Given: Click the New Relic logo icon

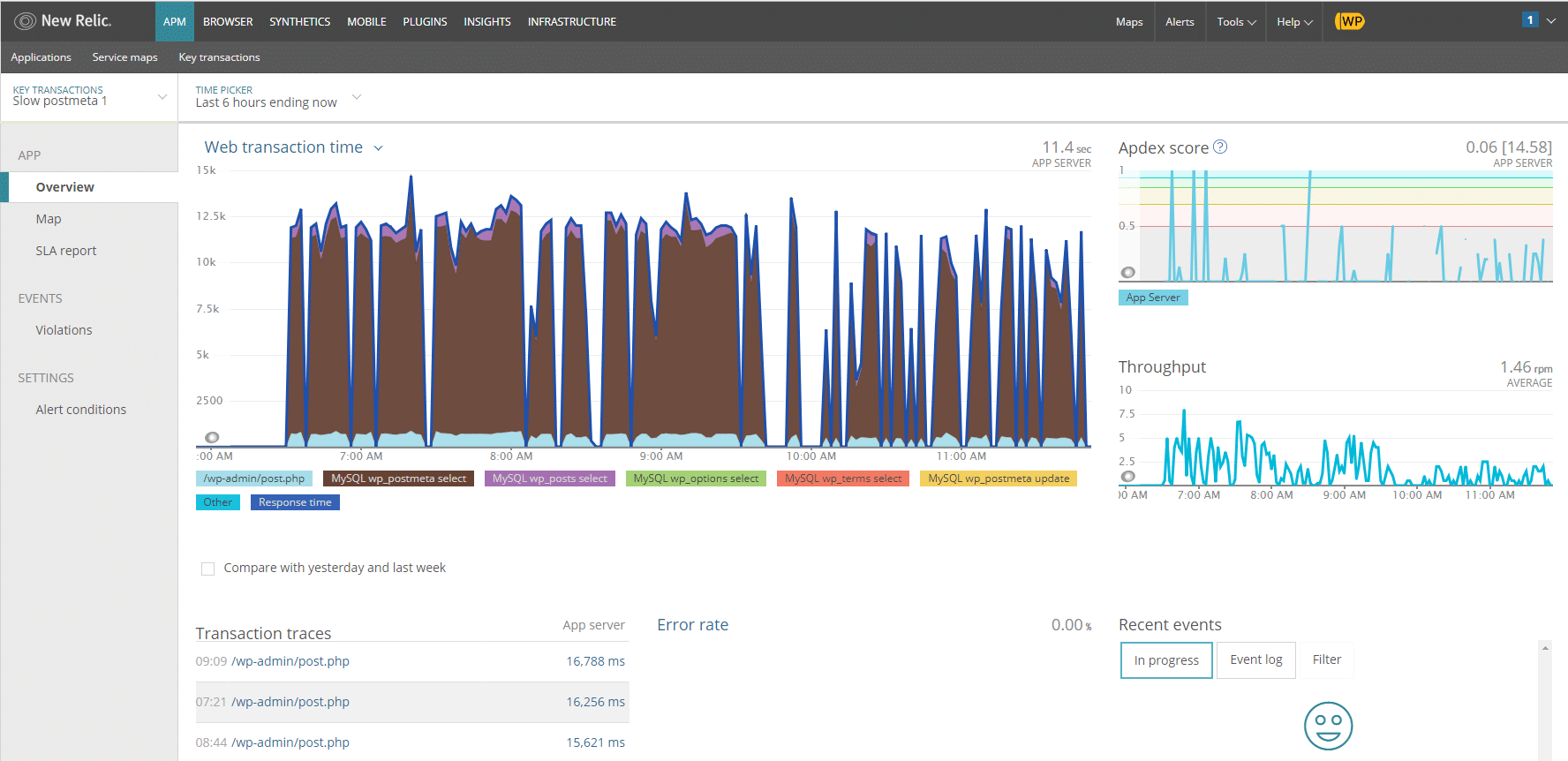Looking at the screenshot, I should coord(25,21).
